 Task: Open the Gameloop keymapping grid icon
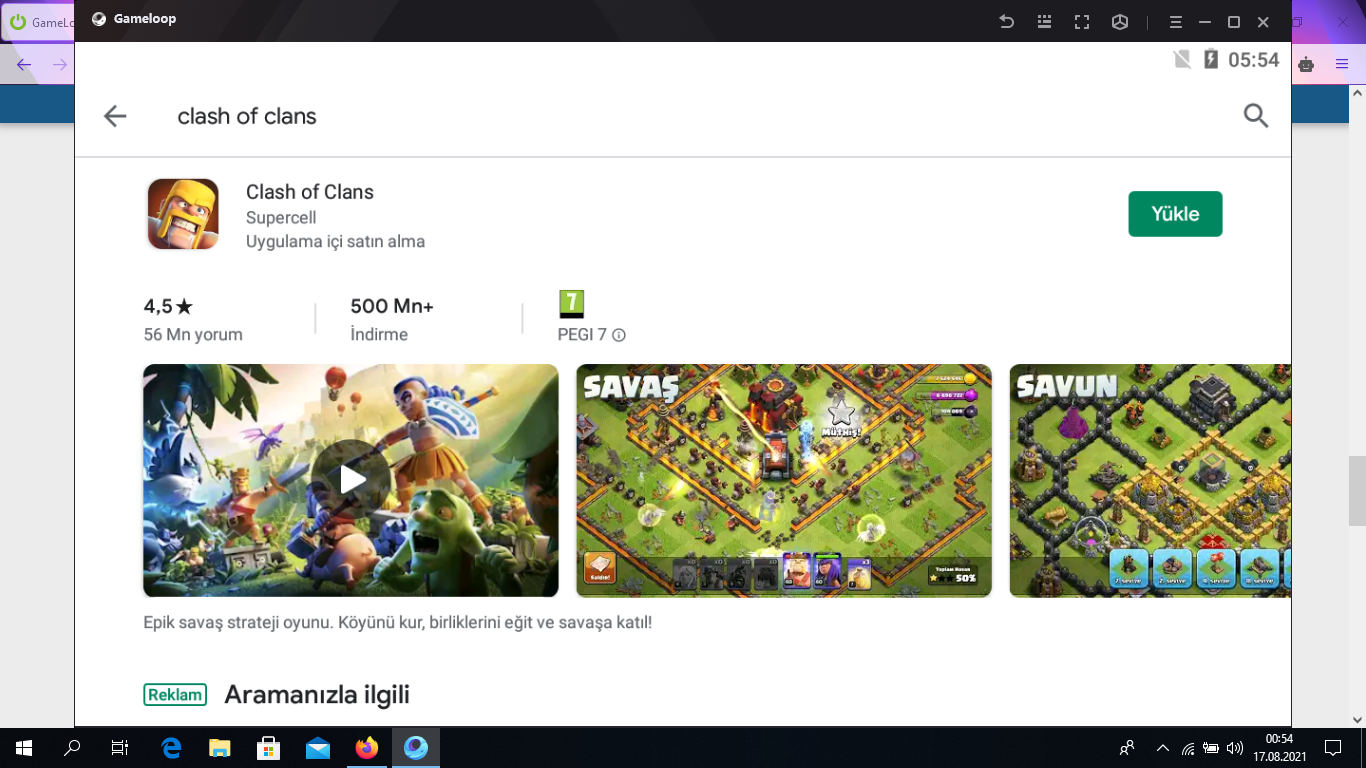[x=1044, y=21]
